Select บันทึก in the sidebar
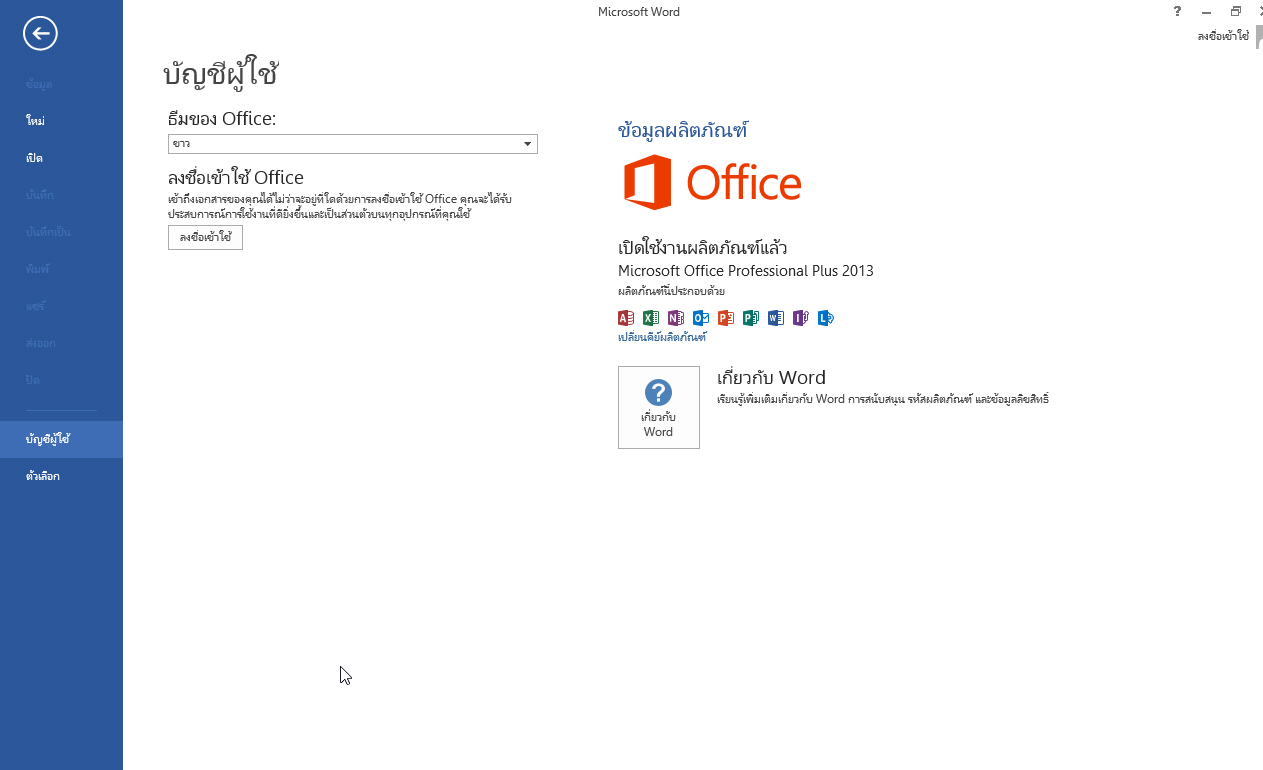 [61, 195]
